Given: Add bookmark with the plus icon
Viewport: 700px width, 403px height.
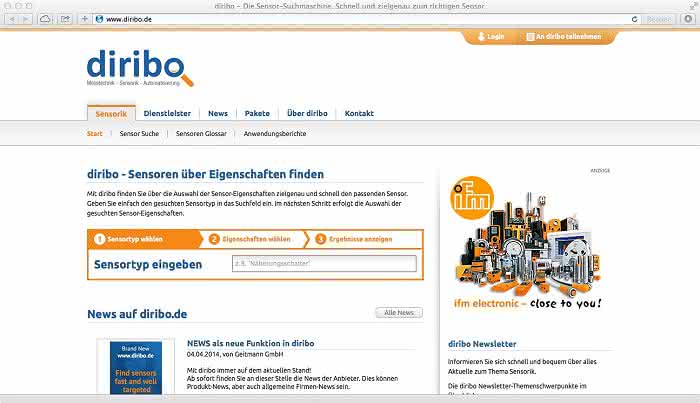Looking at the screenshot, I should click(84, 19).
